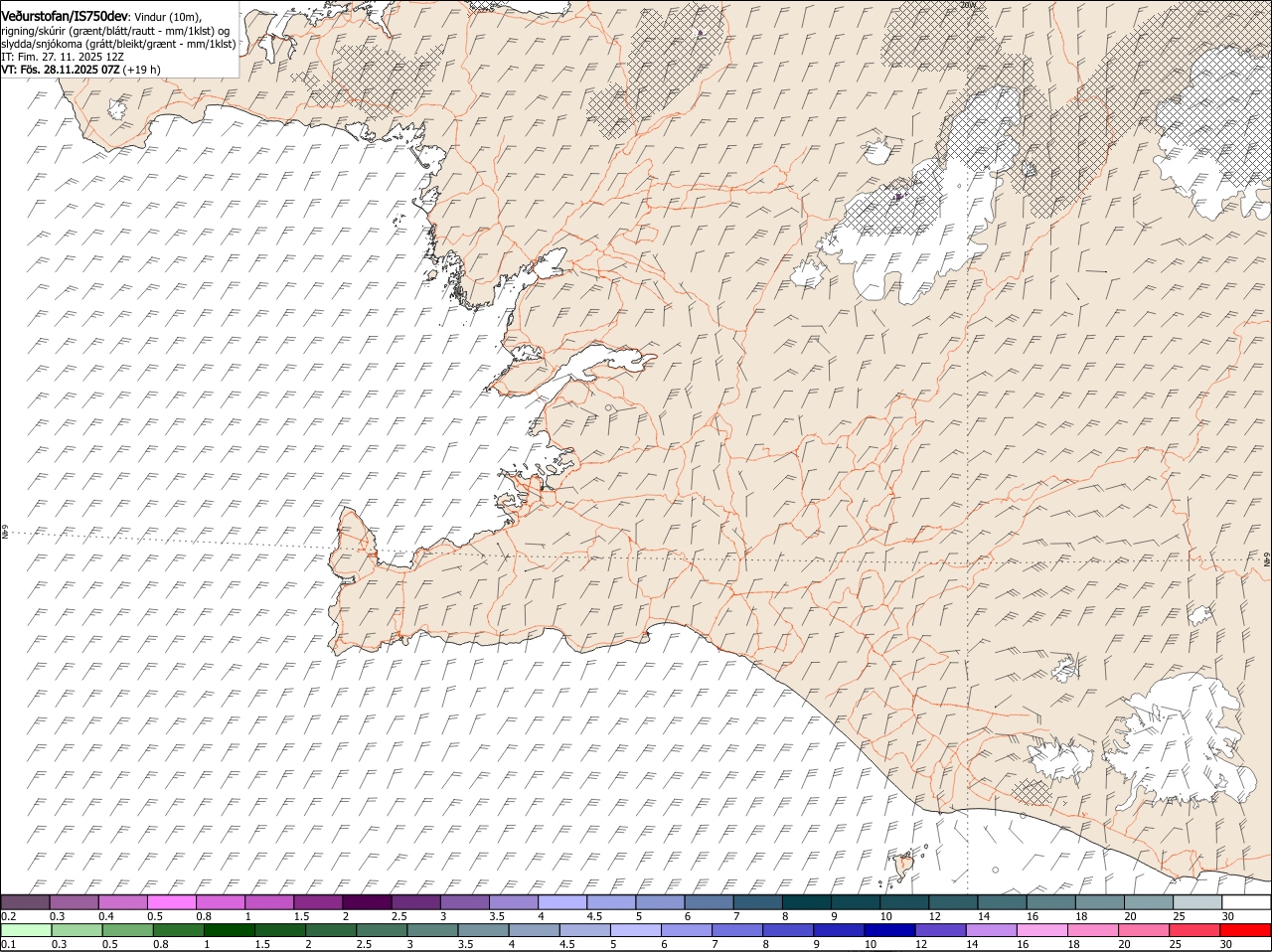1272x952 pixels.
Task: Click the darkest purple snow swatch labeled 2
Action: 368,902
